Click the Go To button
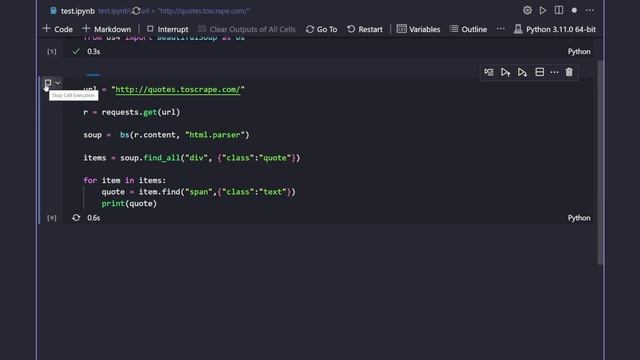 click(321, 29)
